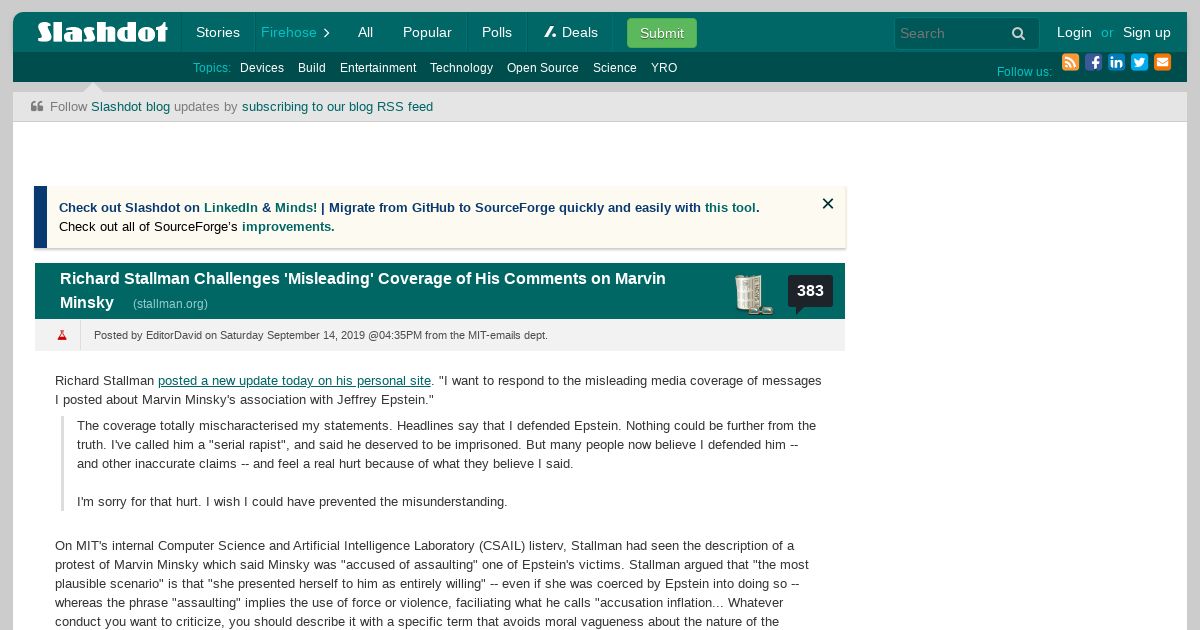Select the YRO topic
Screen dimensions: 1200x630
pos(664,68)
